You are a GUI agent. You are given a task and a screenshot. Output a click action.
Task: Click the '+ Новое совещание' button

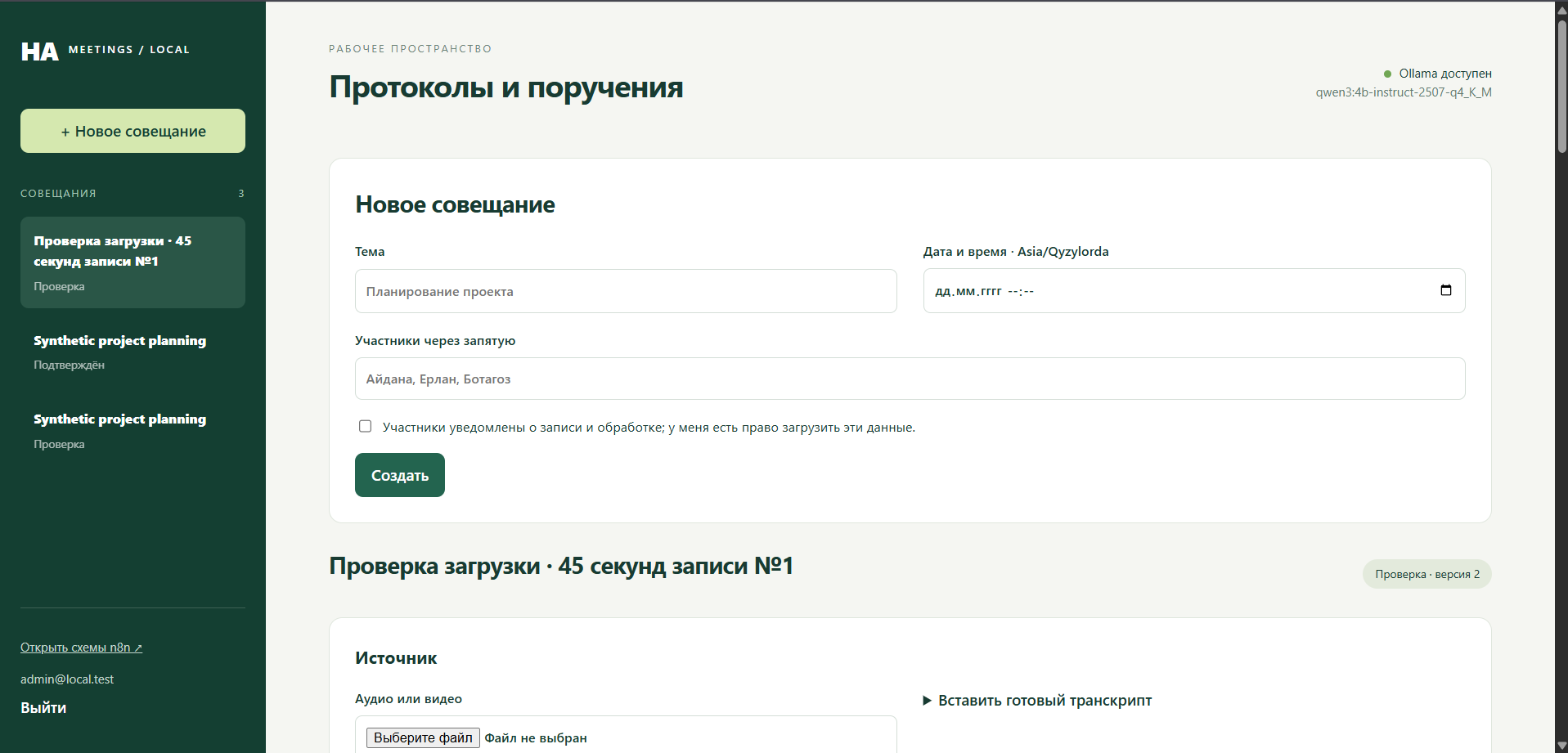pos(133,131)
